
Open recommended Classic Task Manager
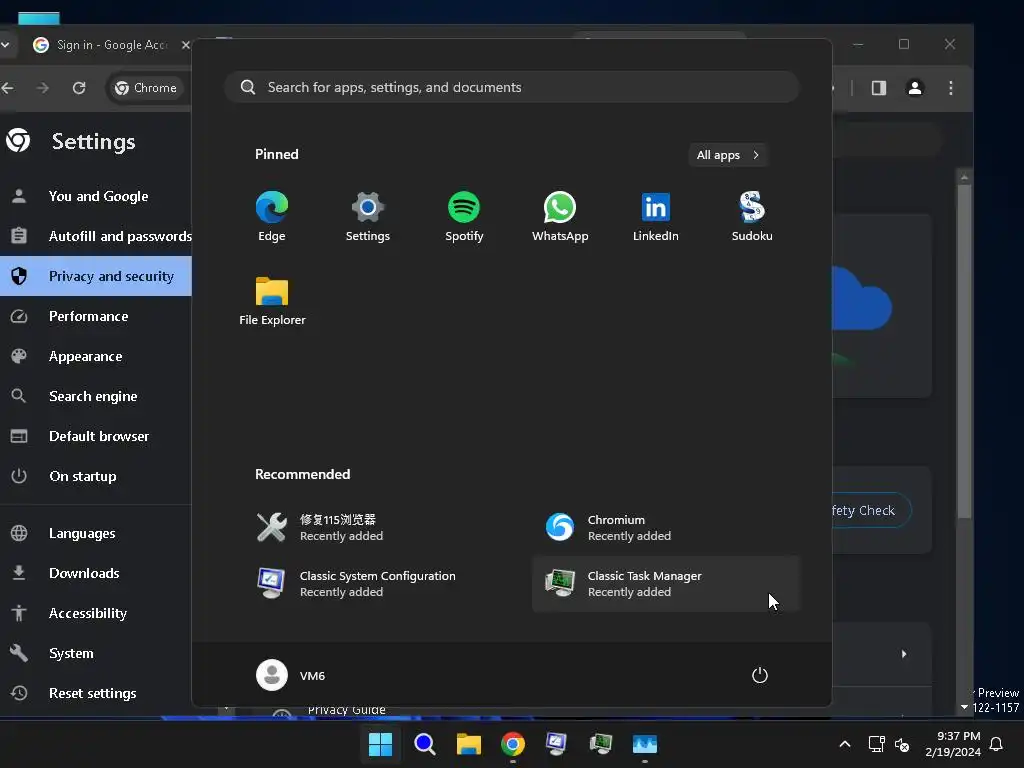click(665, 584)
